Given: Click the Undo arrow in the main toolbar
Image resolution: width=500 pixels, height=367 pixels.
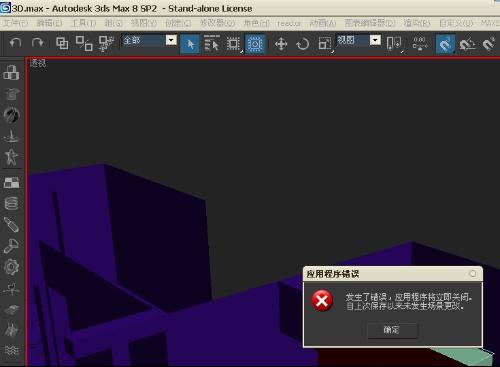Looking at the screenshot, I should 15,43.
